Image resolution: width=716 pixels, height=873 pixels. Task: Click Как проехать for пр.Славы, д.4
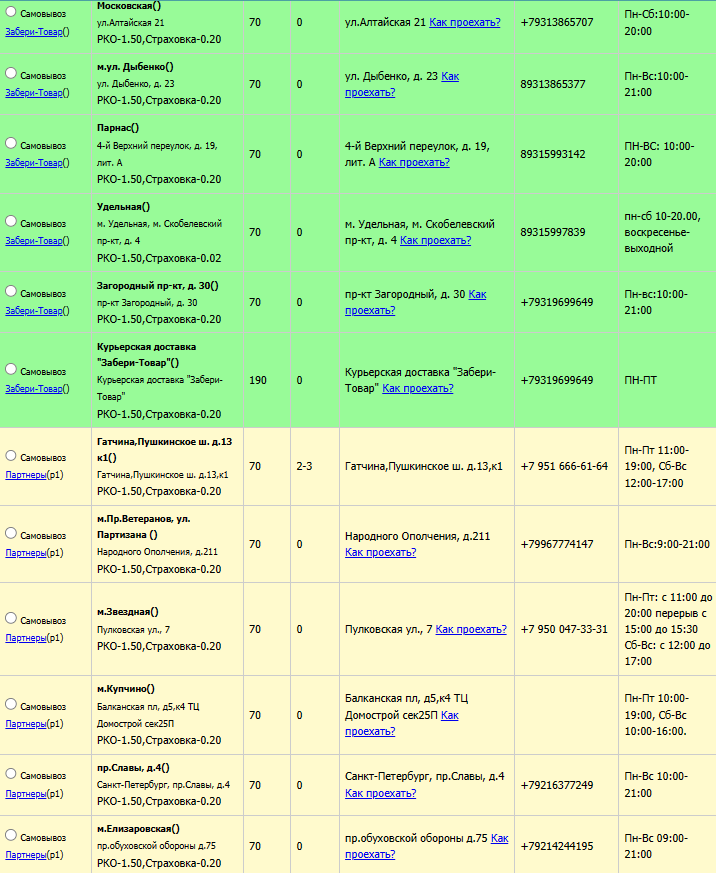tap(380, 793)
